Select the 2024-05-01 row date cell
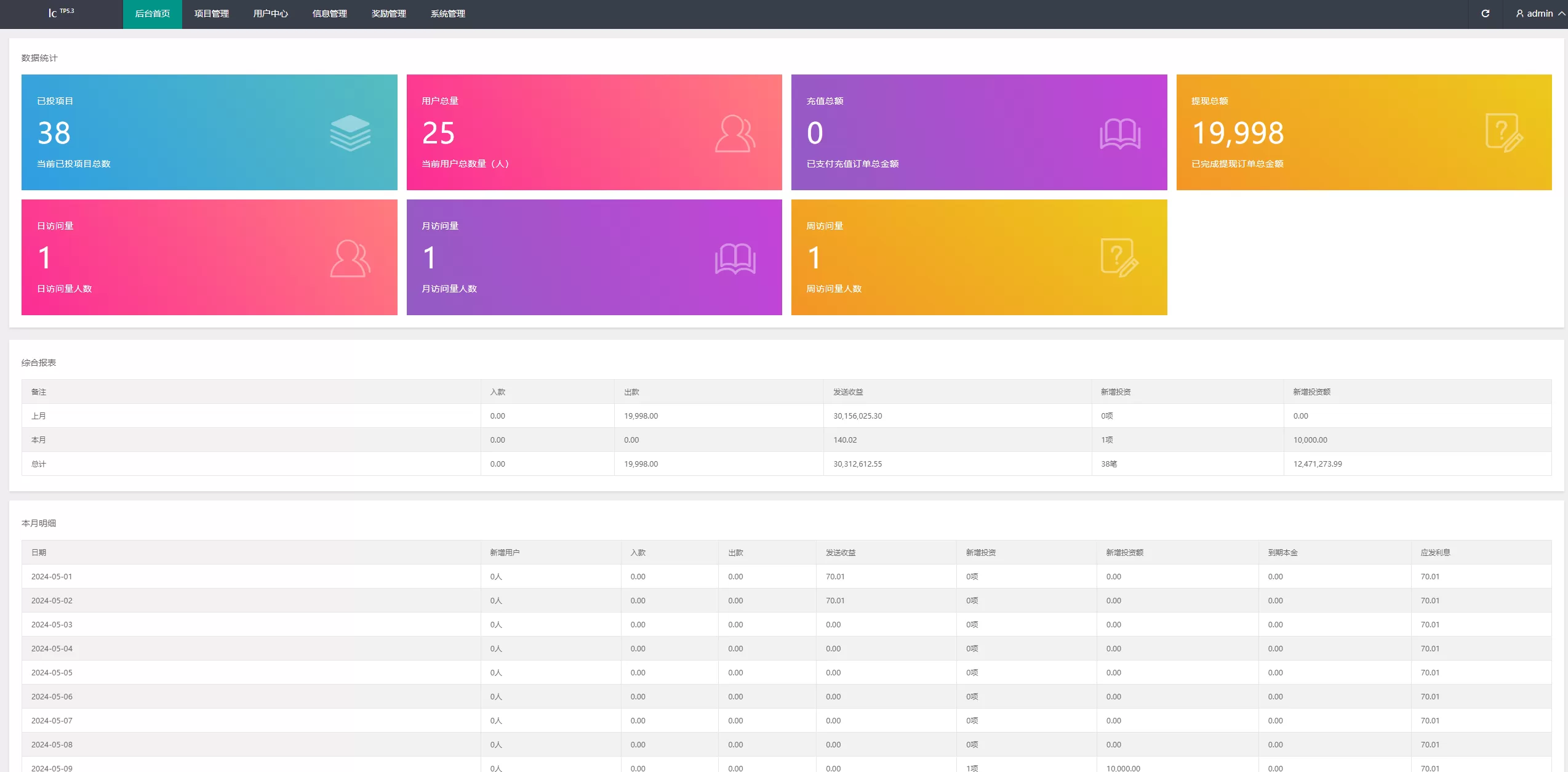Image resolution: width=1568 pixels, height=772 pixels. (52, 577)
